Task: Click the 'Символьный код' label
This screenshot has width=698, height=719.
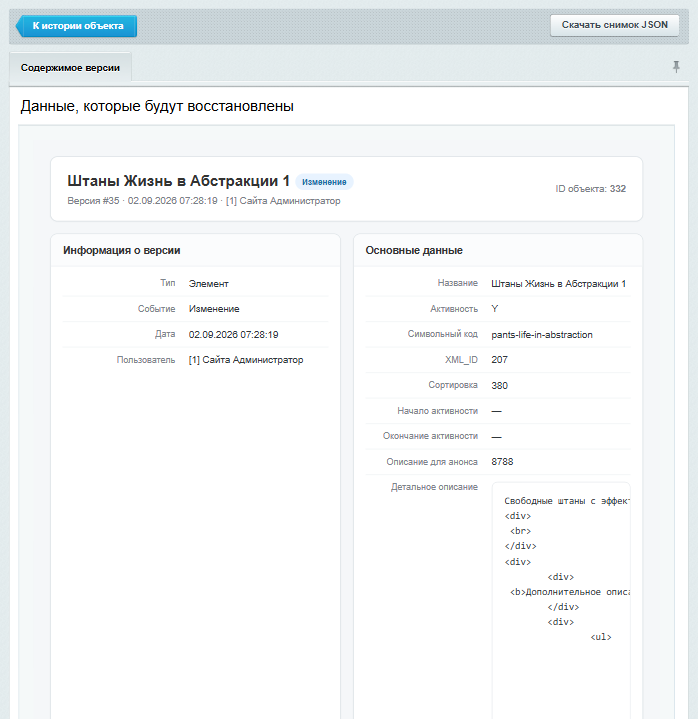Action: 443,334
